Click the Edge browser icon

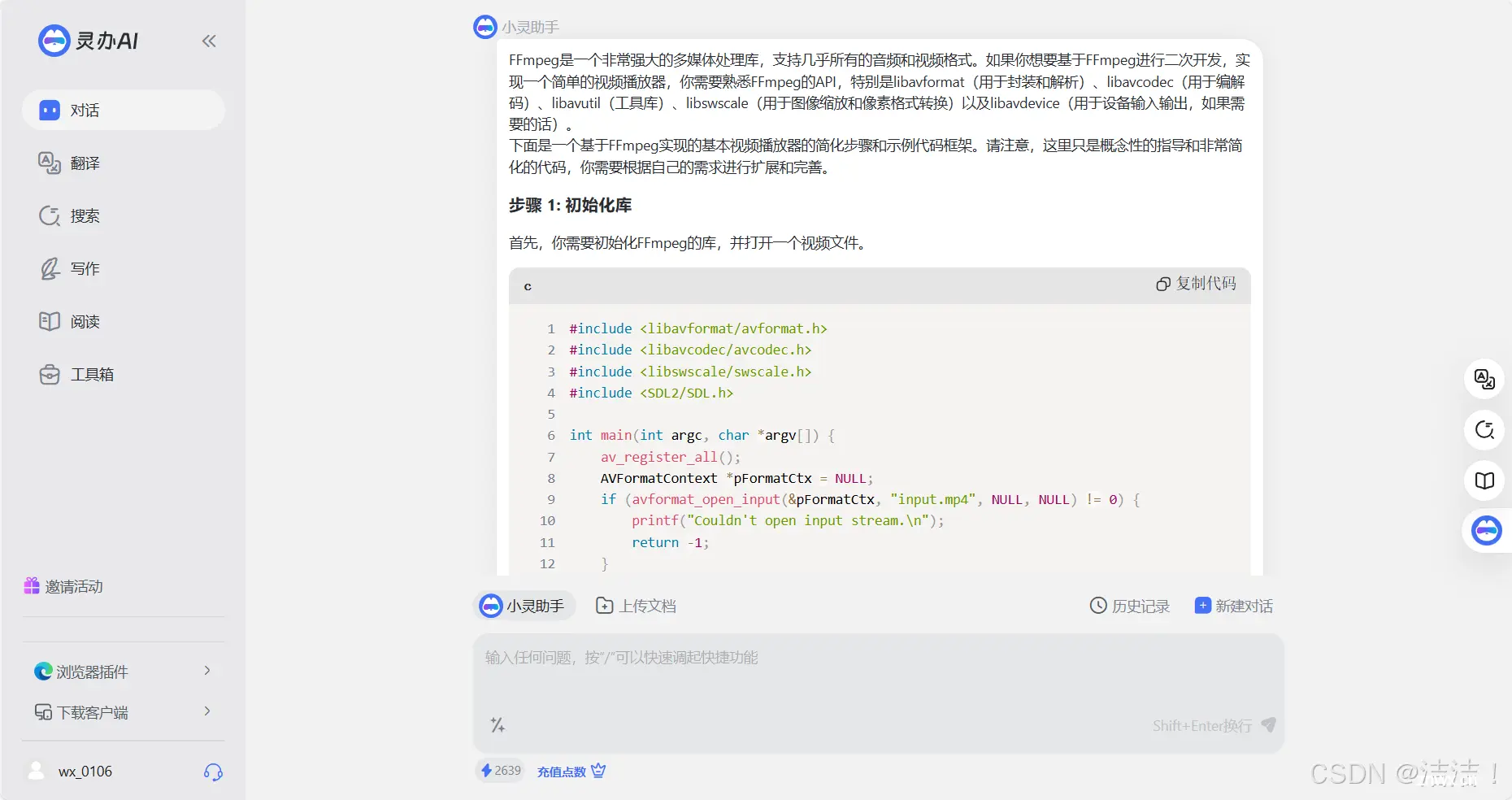coord(43,672)
